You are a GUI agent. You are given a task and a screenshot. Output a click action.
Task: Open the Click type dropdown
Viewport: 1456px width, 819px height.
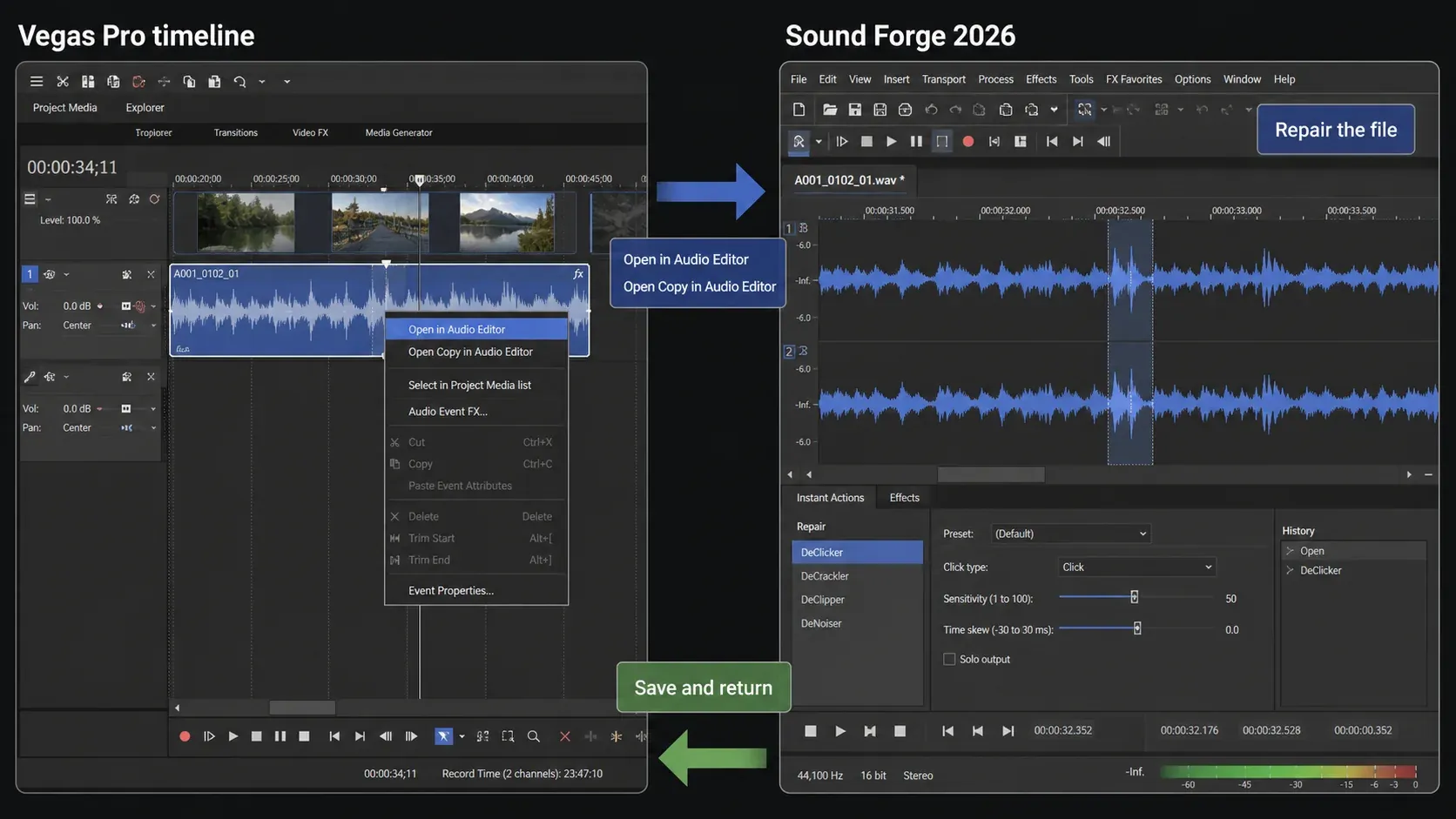pos(1136,567)
